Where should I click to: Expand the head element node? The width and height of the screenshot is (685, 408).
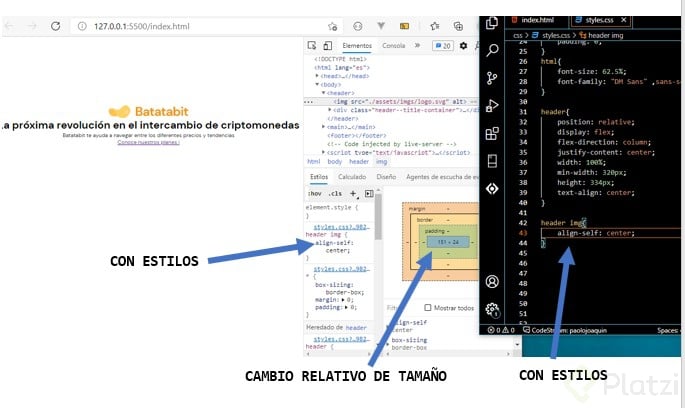point(317,76)
